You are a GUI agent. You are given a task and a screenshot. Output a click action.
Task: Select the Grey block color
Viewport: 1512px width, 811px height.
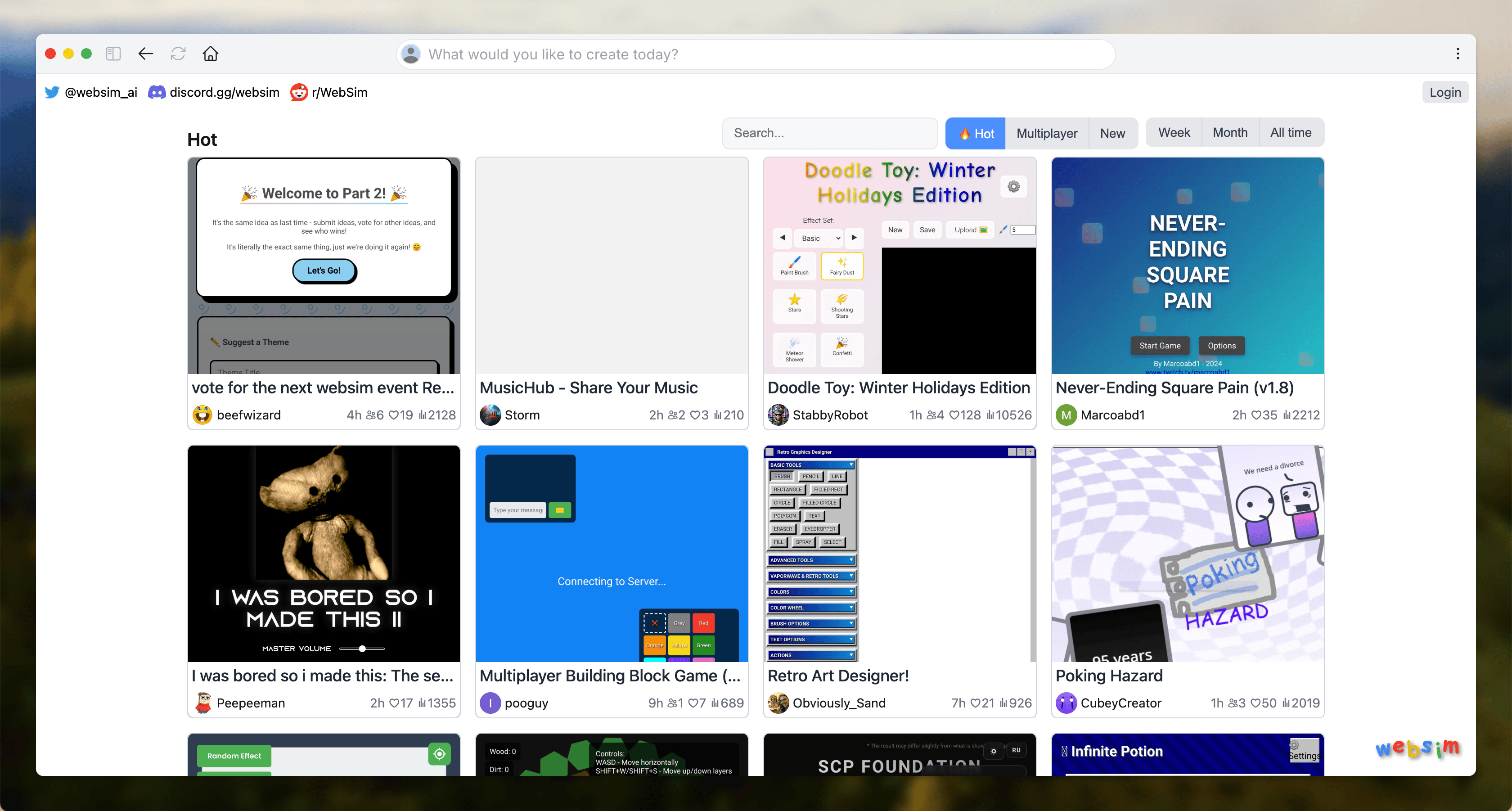pos(679,622)
